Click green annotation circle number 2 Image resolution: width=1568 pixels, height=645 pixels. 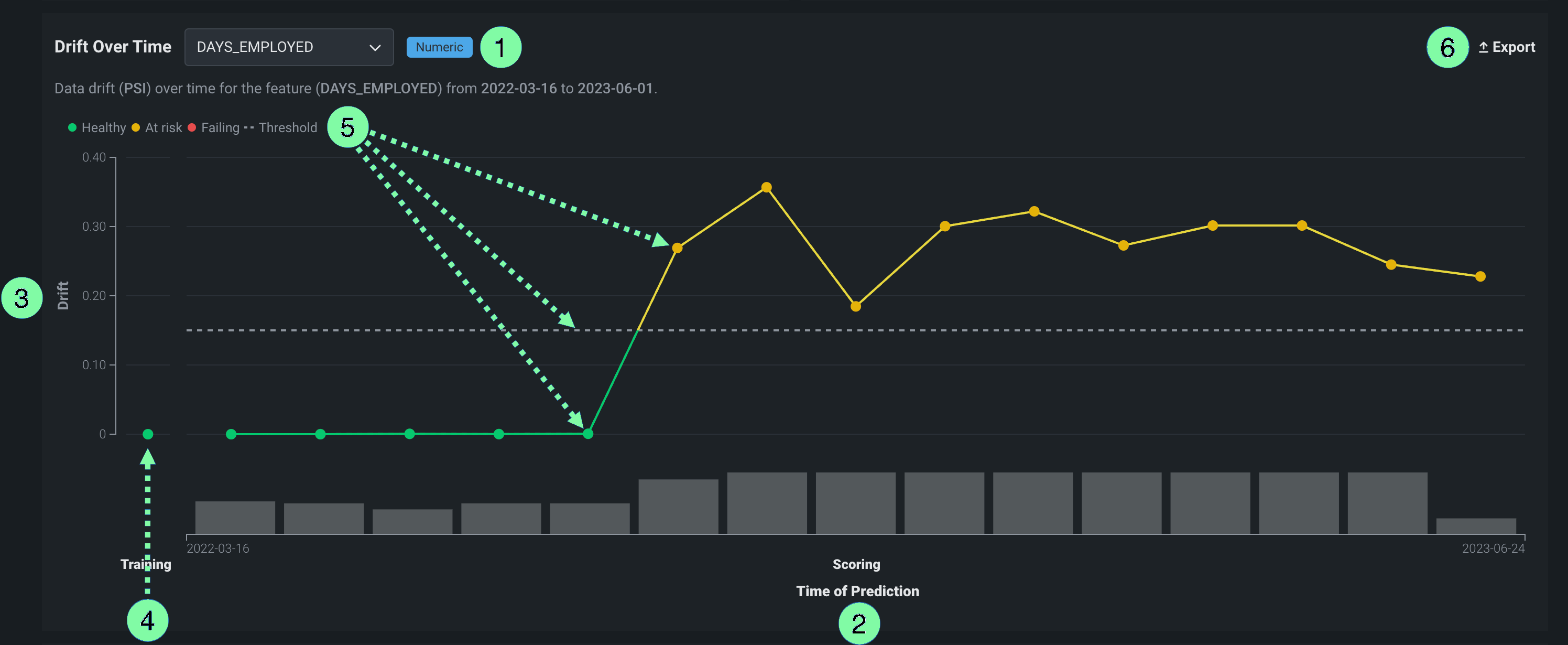pyautogui.click(x=858, y=622)
